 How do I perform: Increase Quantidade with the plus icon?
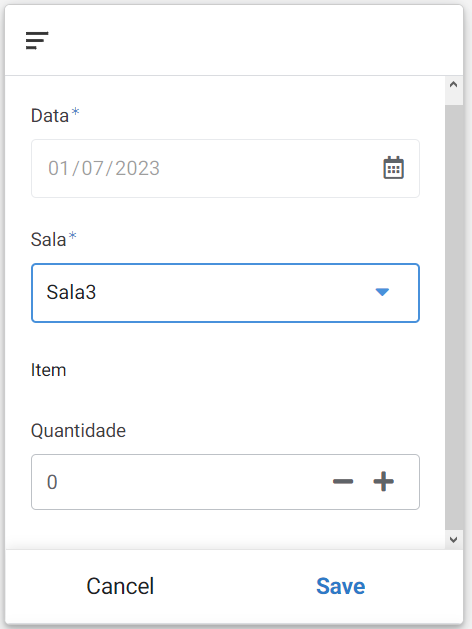pyautogui.click(x=383, y=481)
